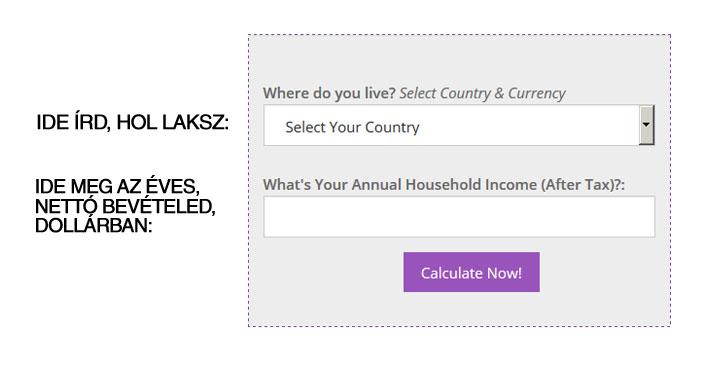Viewport: 705px width, 367px height.
Task: Click the 'IDE ÍRD, HOL LAKSZ:' caption
Action: coord(133,122)
